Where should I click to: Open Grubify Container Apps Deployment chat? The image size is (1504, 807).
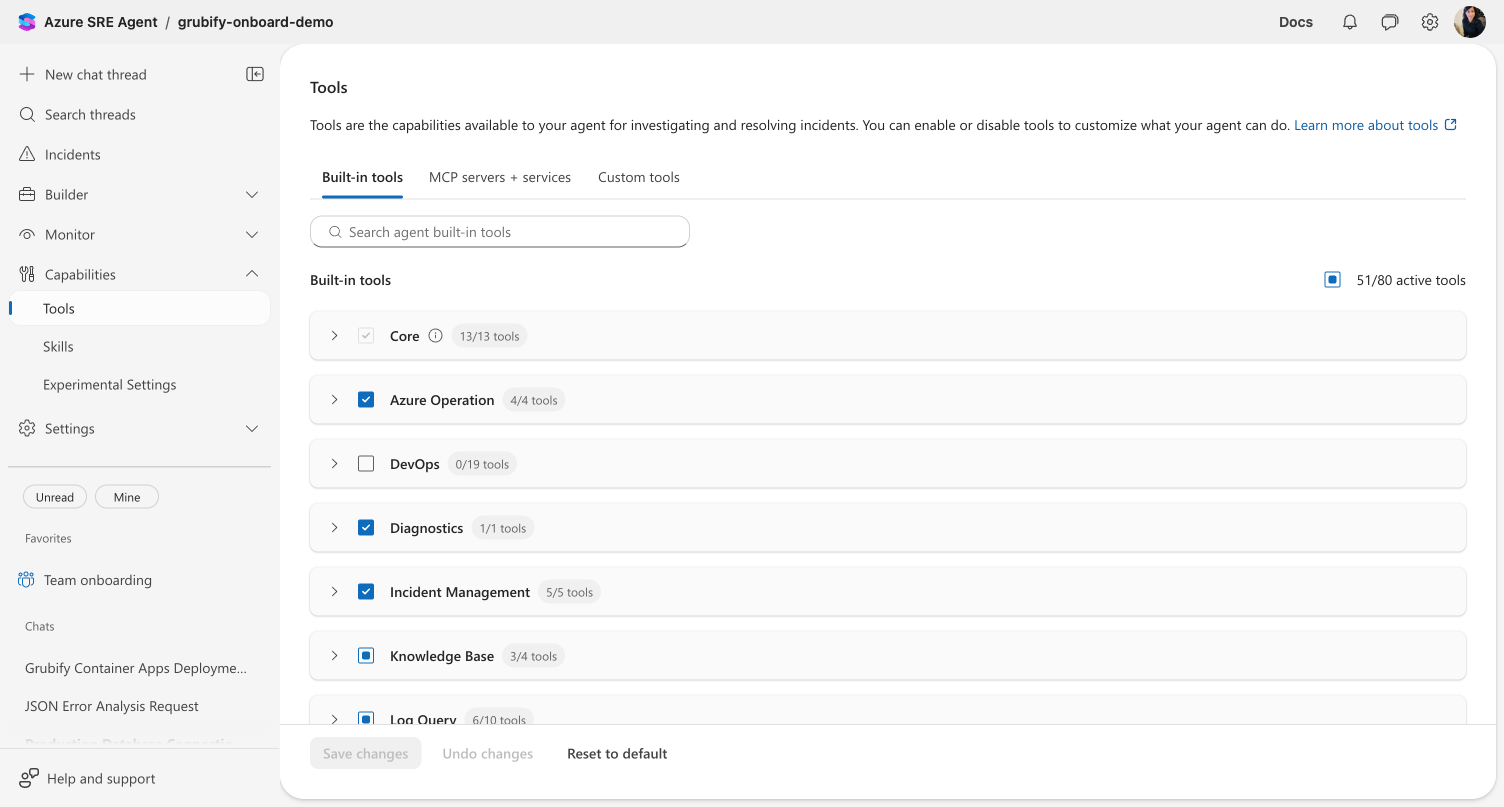(x=136, y=668)
